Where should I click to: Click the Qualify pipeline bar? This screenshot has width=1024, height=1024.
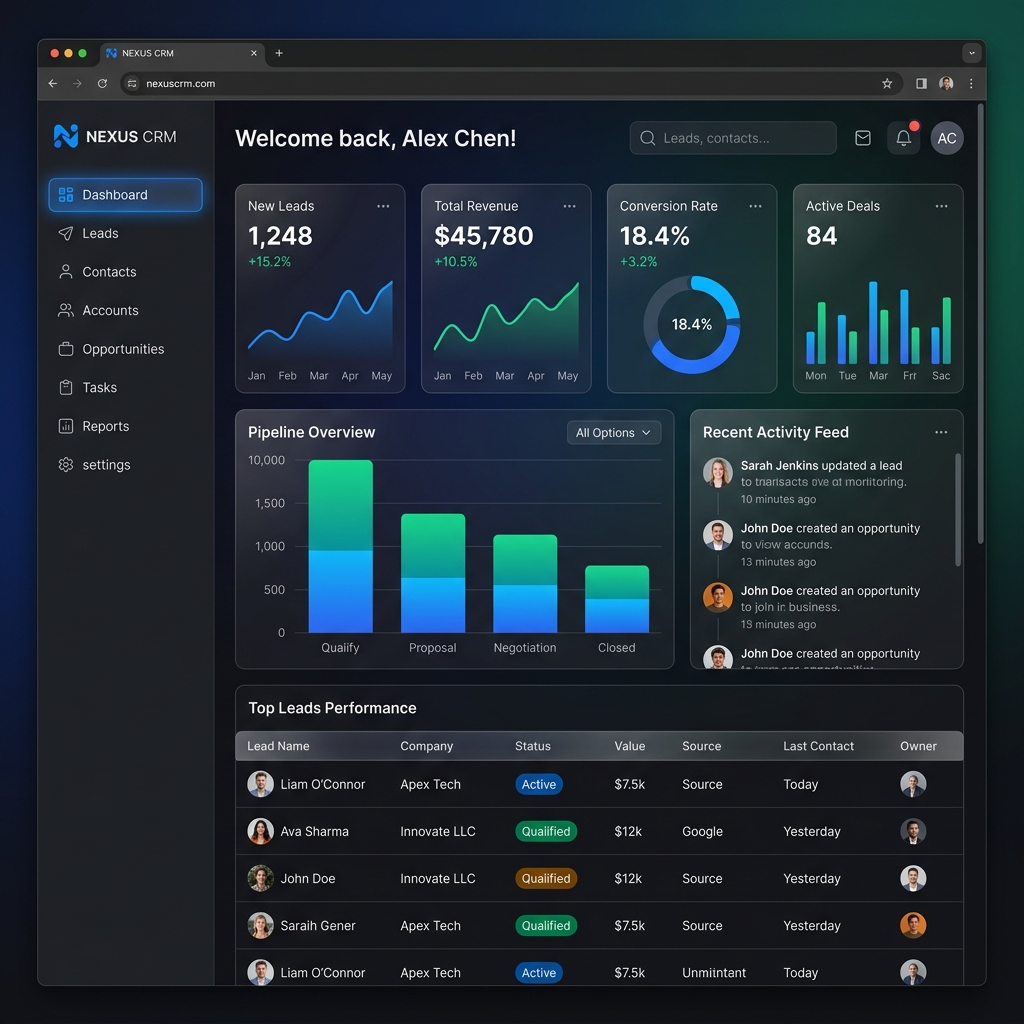click(340, 546)
